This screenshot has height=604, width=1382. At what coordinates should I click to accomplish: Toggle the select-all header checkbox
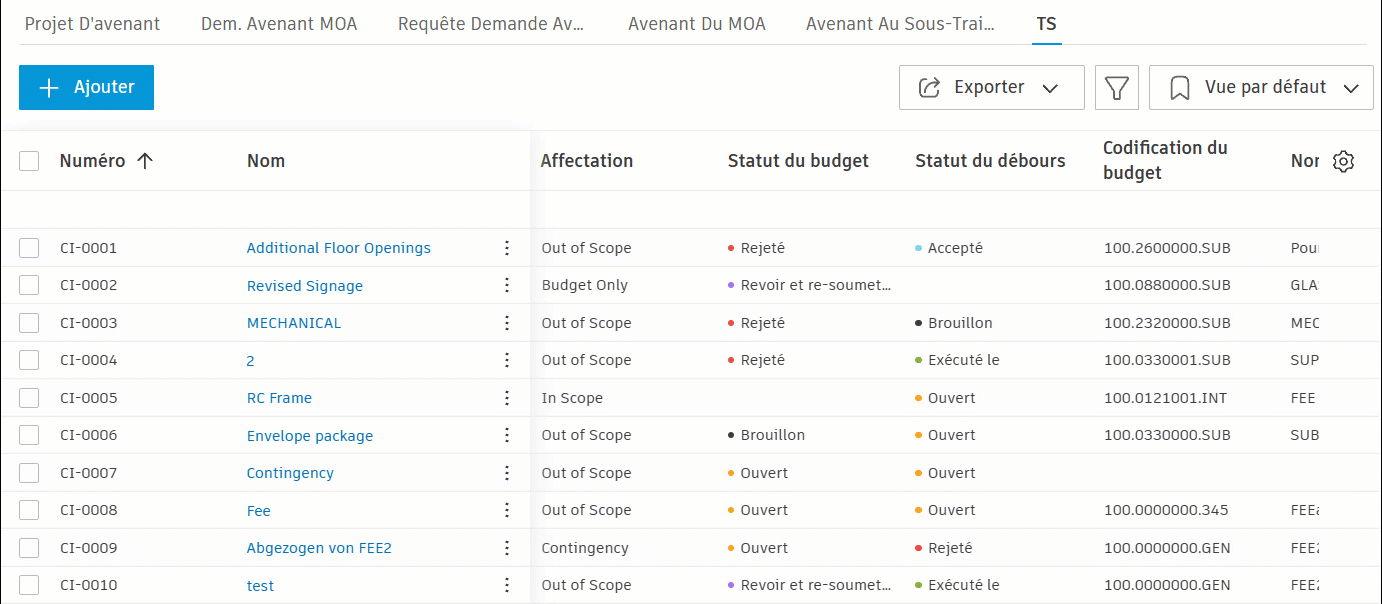pyautogui.click(x=29, y=161)
